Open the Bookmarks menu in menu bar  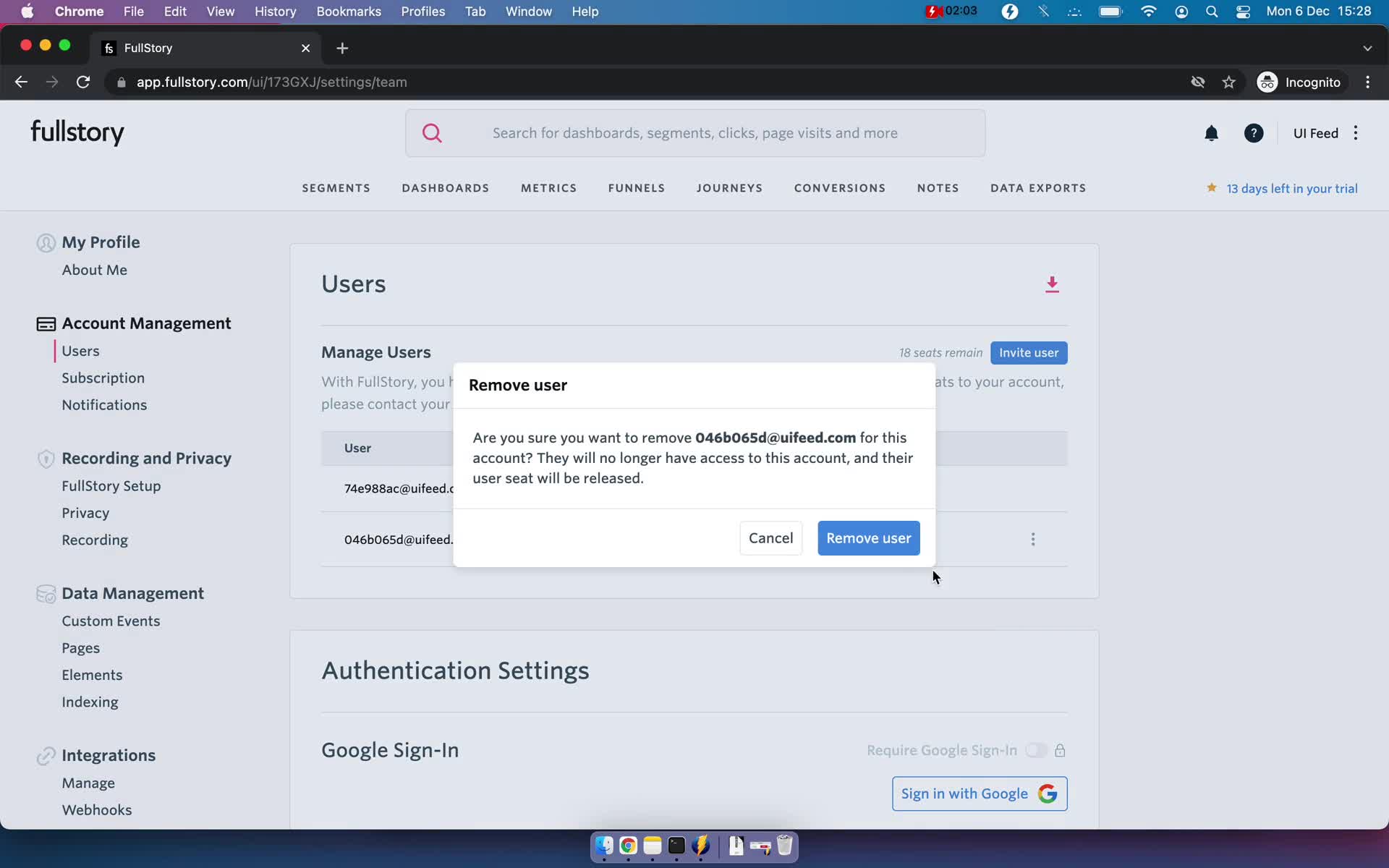(x=349, y=12)
